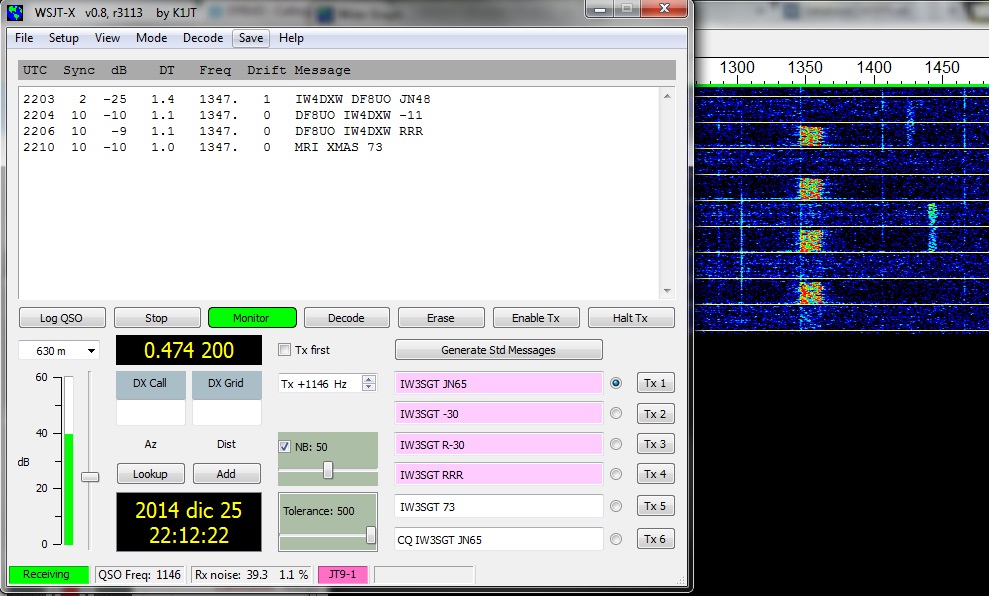Click the Tx 1 button
Viewport: 989px width, 596px height.
(655, 383)
